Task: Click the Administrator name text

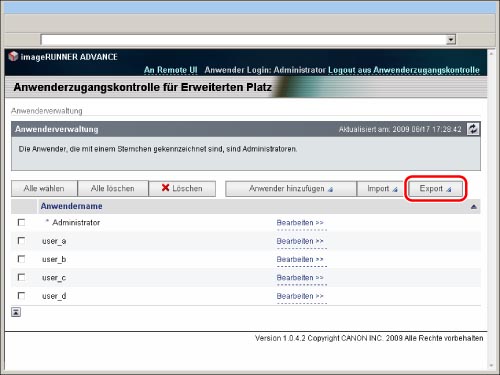Action: pos(76,222)
